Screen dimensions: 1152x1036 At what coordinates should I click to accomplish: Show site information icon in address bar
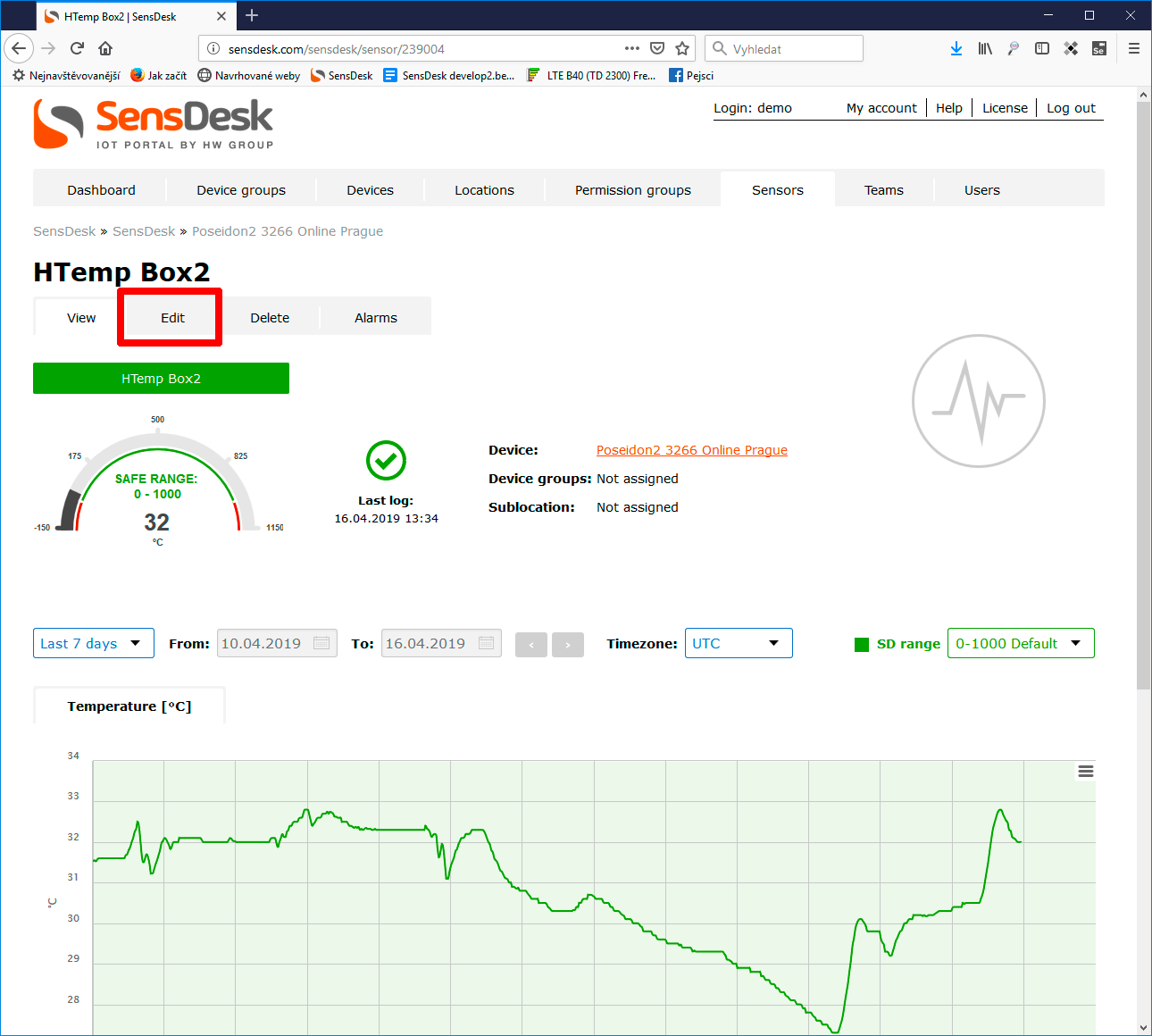point(213,48)
